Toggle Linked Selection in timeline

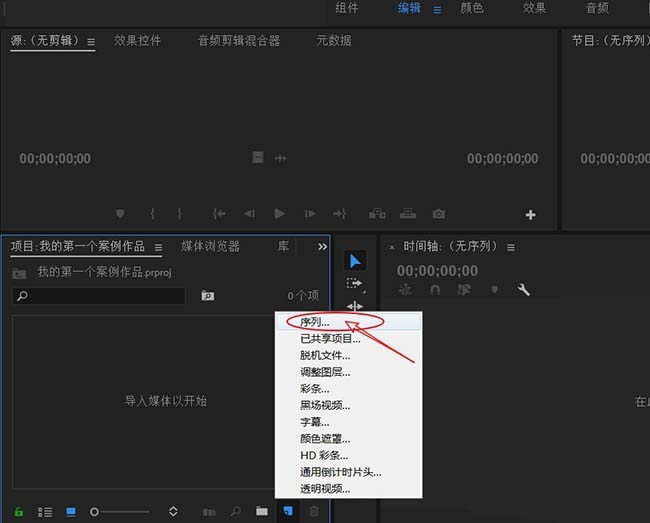click(x=464, y=289)
